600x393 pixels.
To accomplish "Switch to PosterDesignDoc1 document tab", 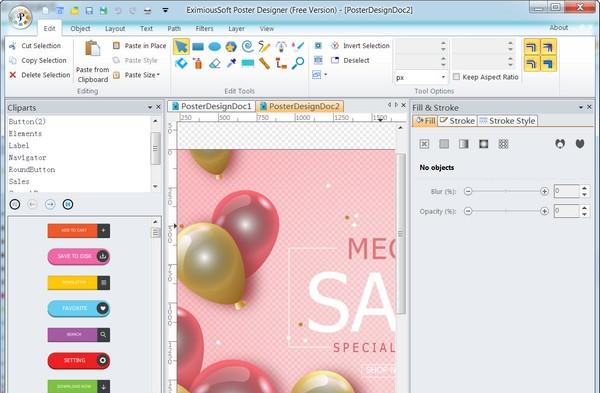I will tap(212, 106).
